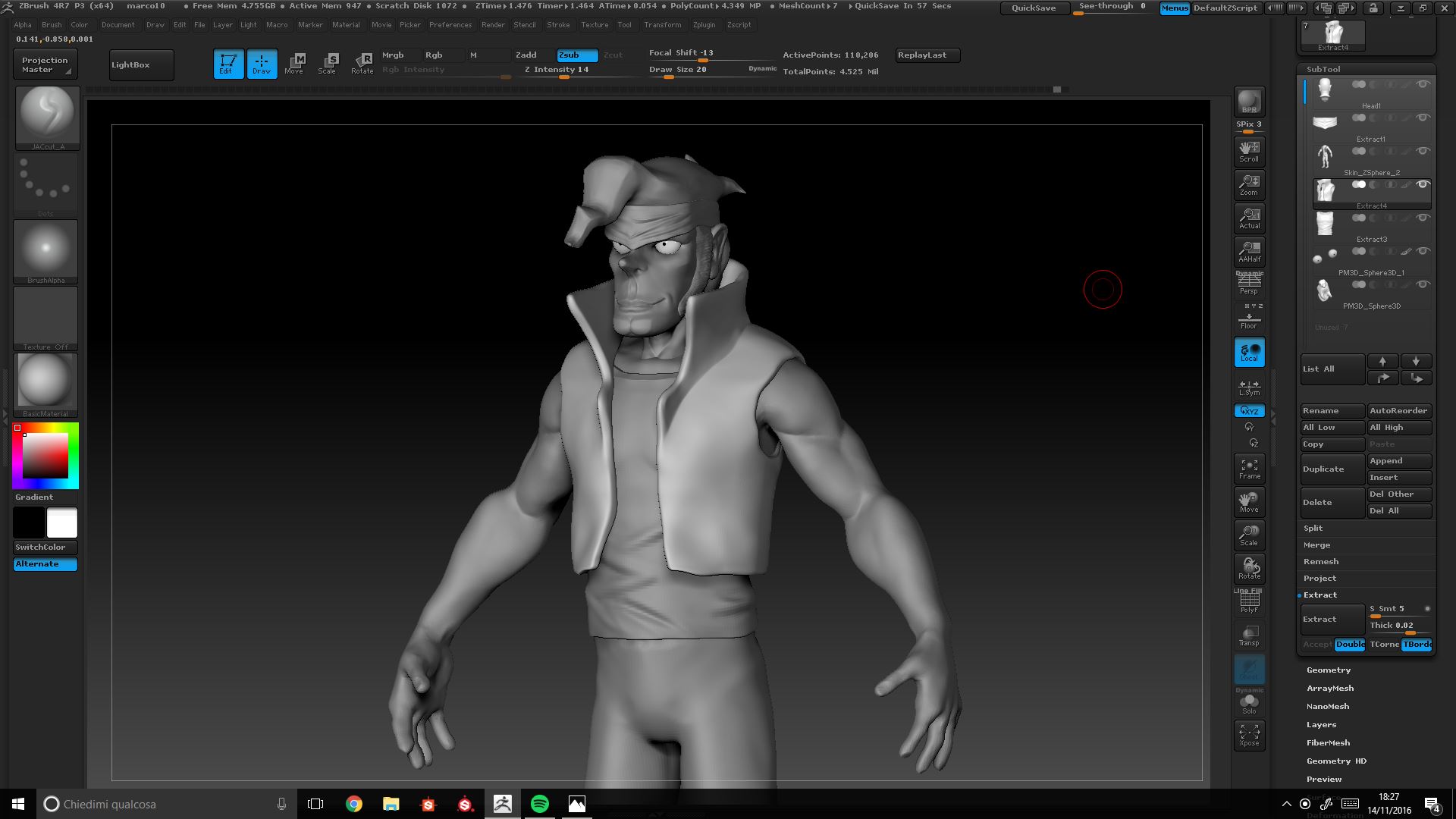Open the Texture Off selector
The width and height of the screenshot is (1456, 819).
point(46,318)
